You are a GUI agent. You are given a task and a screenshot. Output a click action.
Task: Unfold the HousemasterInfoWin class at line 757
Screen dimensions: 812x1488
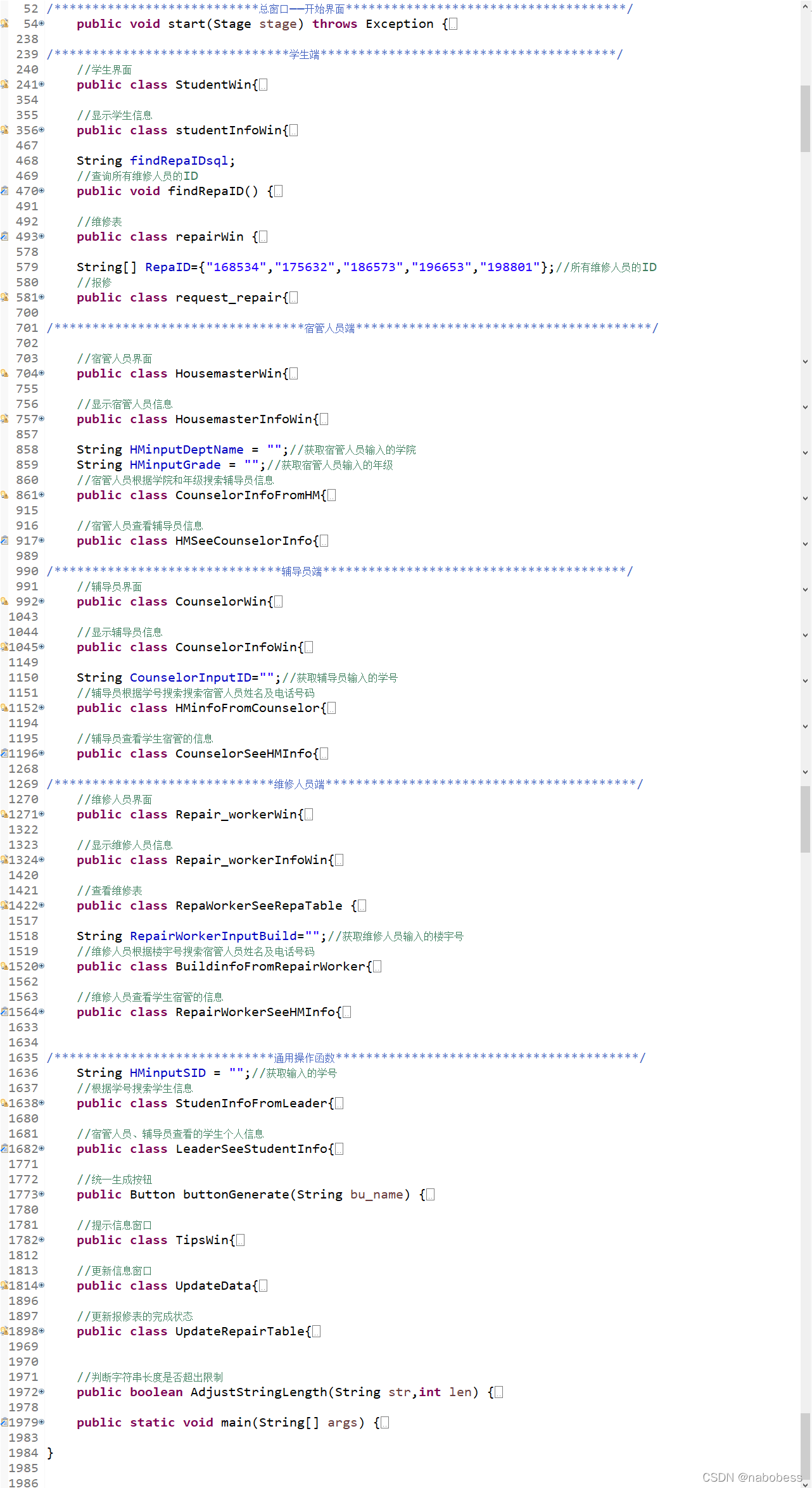click(42, 419)
